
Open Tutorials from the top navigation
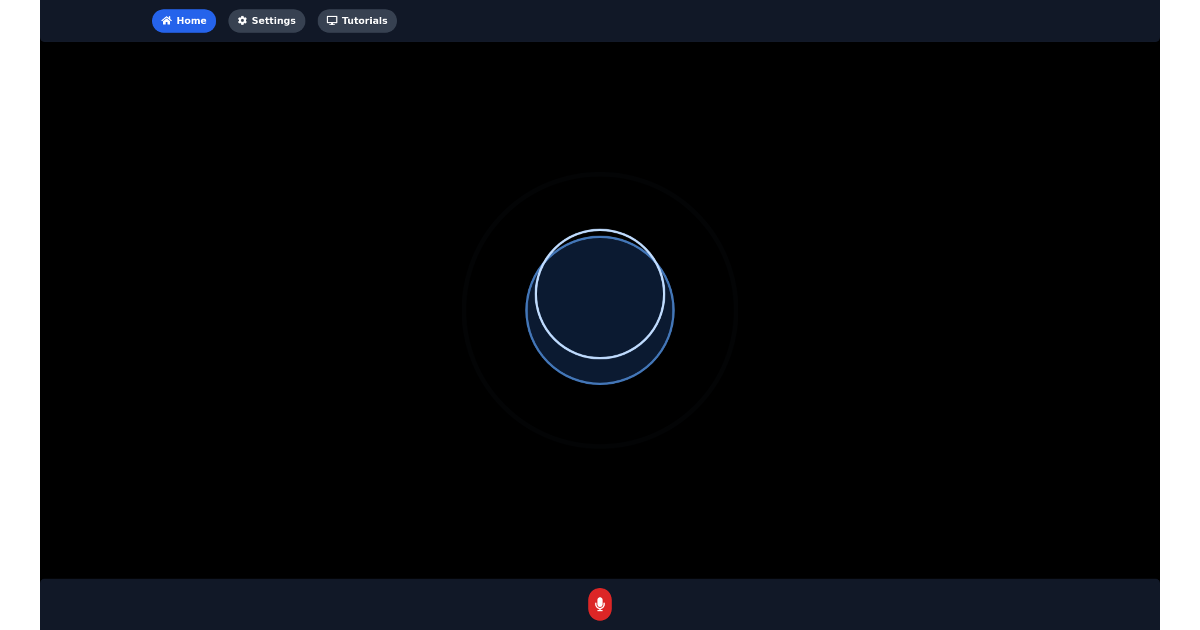357,20
